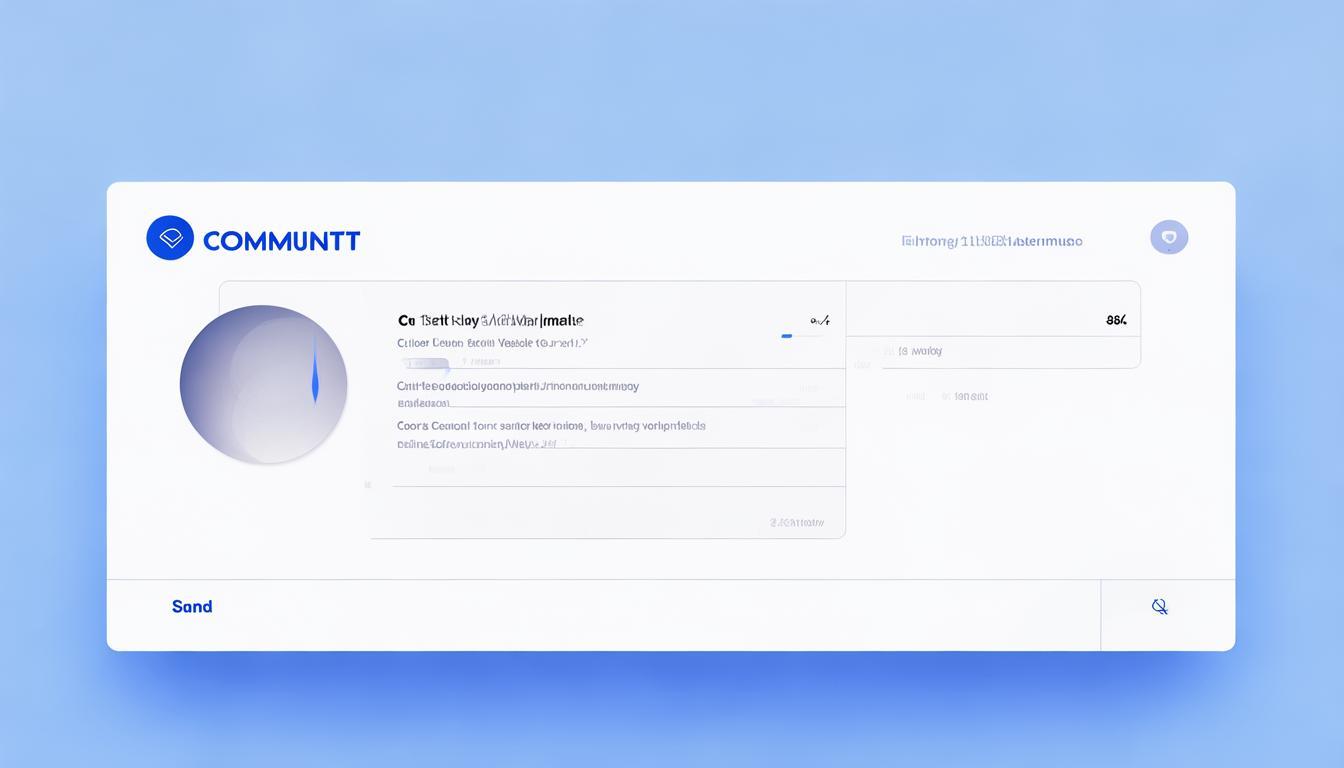Click the purple shield icon in header
The image size is (1344, 768).
1169,237
